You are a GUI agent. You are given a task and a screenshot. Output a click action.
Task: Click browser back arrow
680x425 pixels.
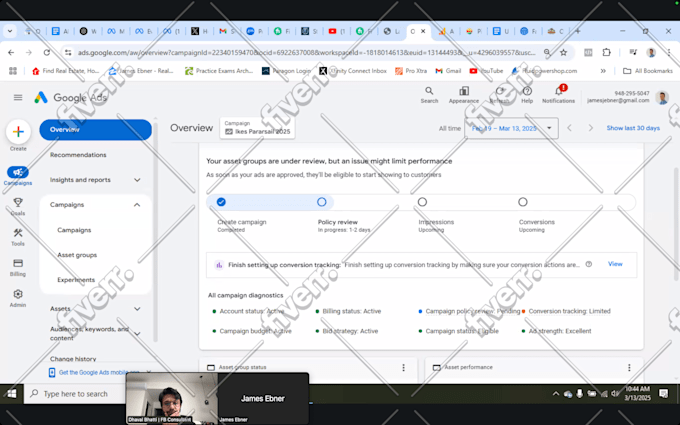[x=11, y=52]
